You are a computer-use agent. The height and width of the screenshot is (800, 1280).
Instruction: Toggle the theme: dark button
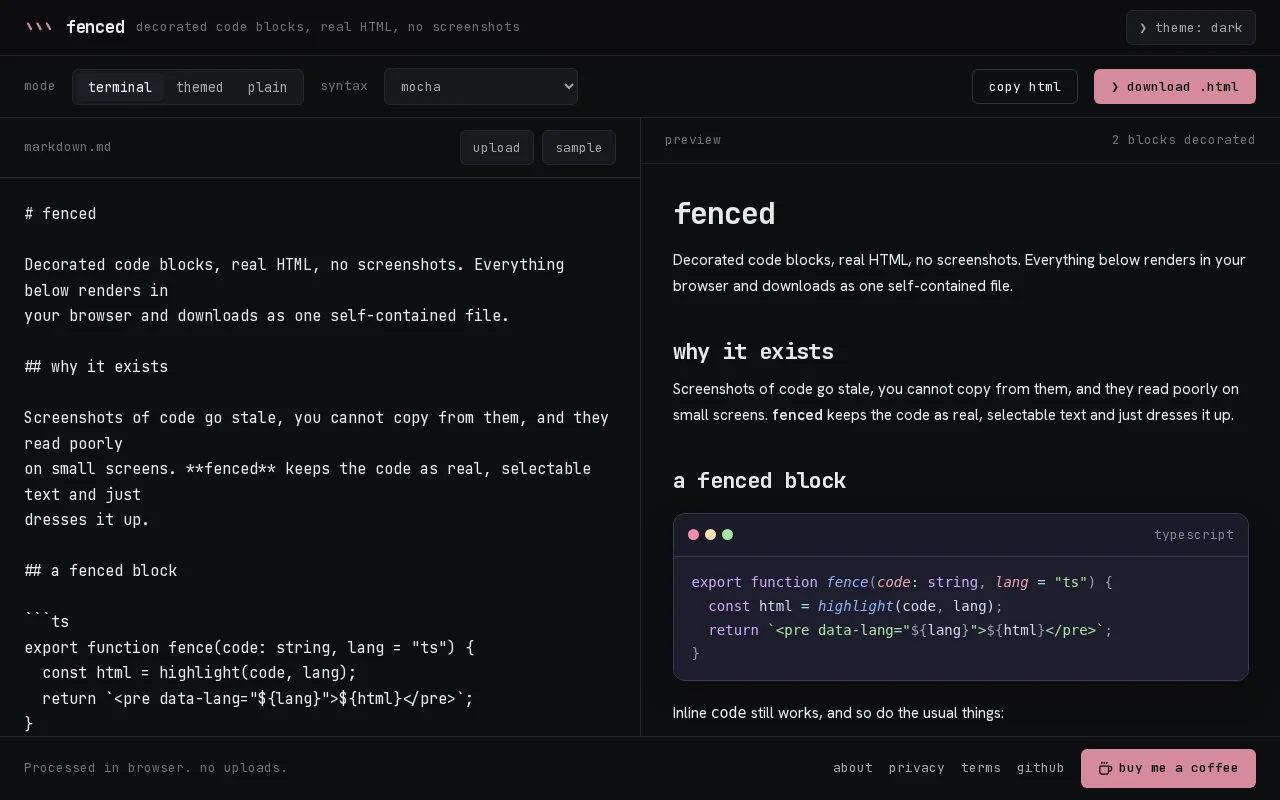(x=1190, y=28)
